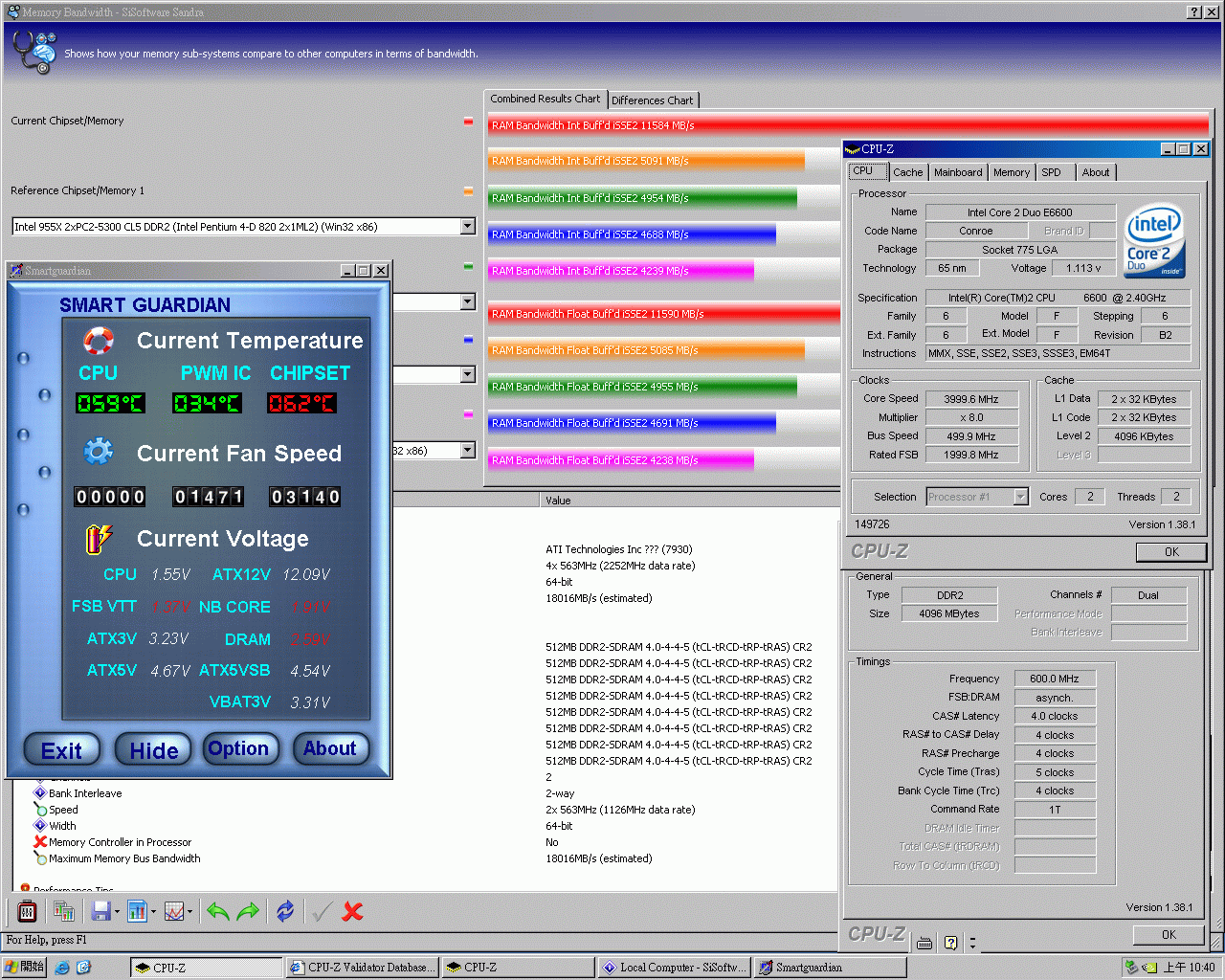The image size is (1225, 980).
Task: Click the Bank Interleave item icon
Action: (40, 792)
